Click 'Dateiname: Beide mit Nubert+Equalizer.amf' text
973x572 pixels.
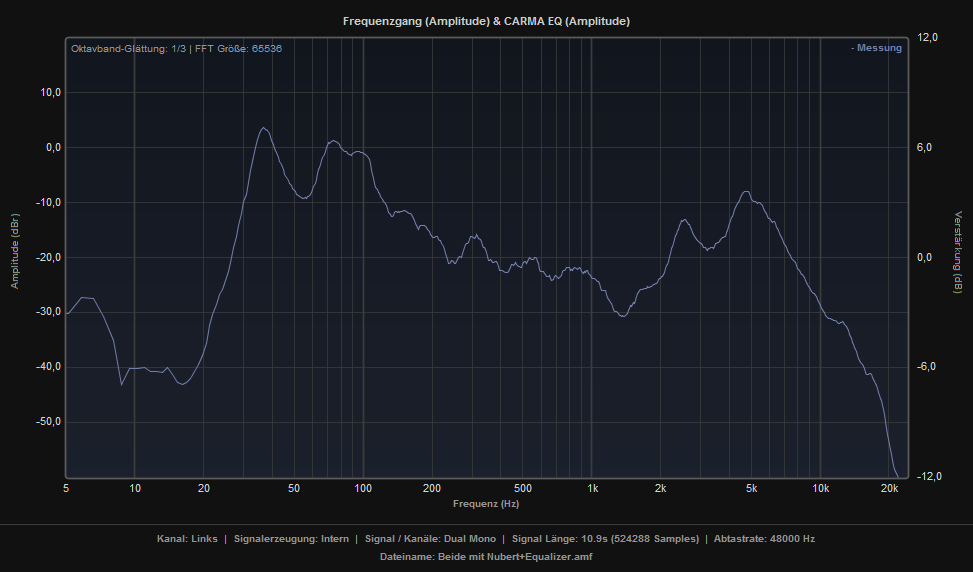click(x=486, y=557)
